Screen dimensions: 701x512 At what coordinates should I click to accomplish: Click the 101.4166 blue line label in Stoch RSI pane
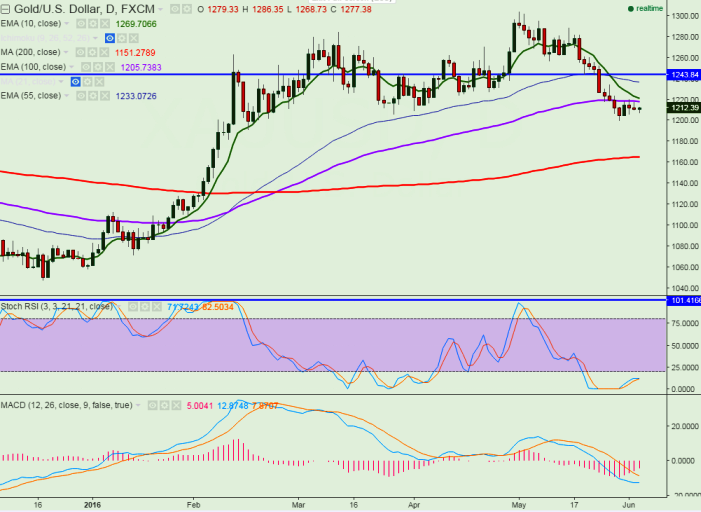click(x=683, y=300)
